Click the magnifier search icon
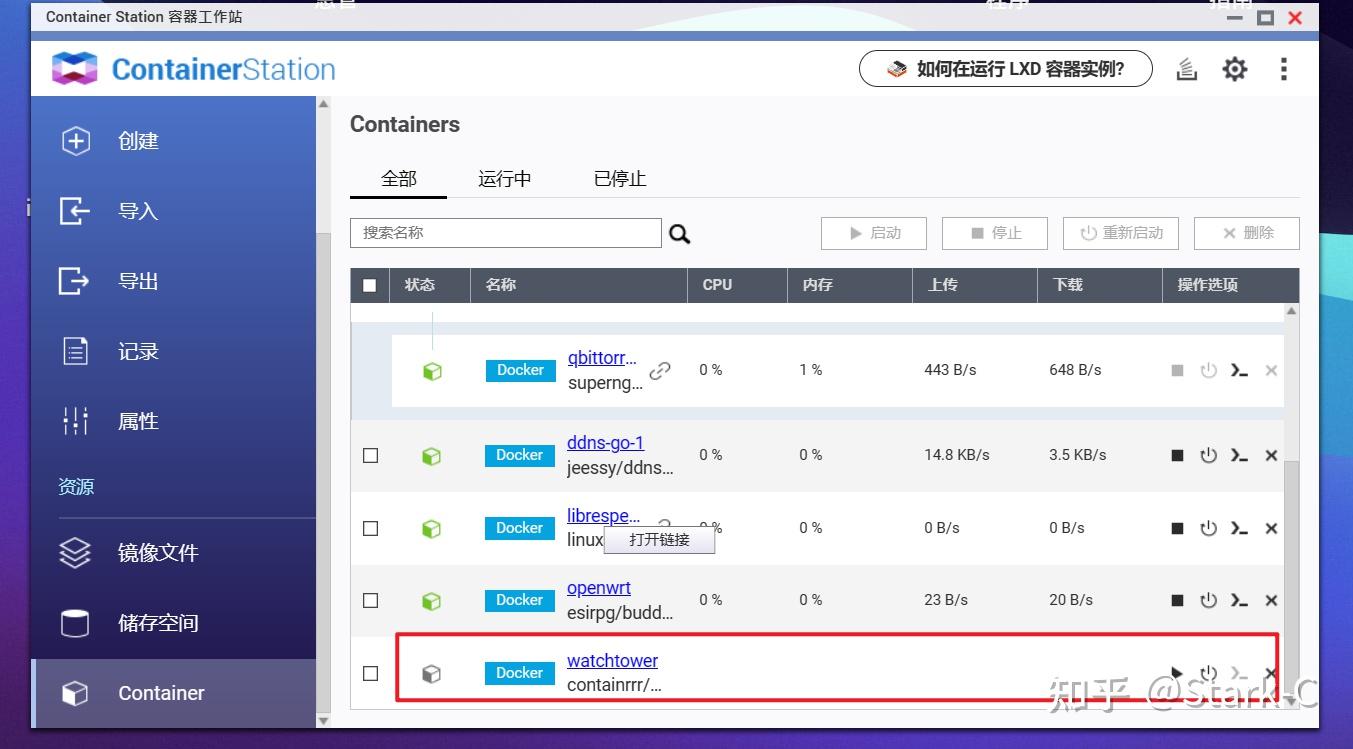Image resolution: width=1353 pixels, height=749 pixels. coord(680,234)
